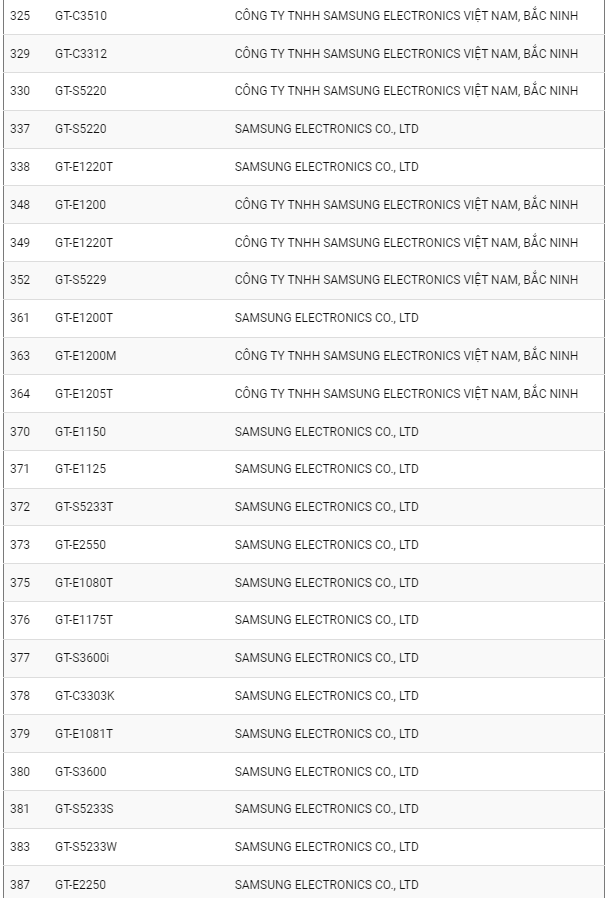Click model GT-S5233W in row 383
Image resolution: width=609 pixels, height=898 pixels.
(86, 847)
